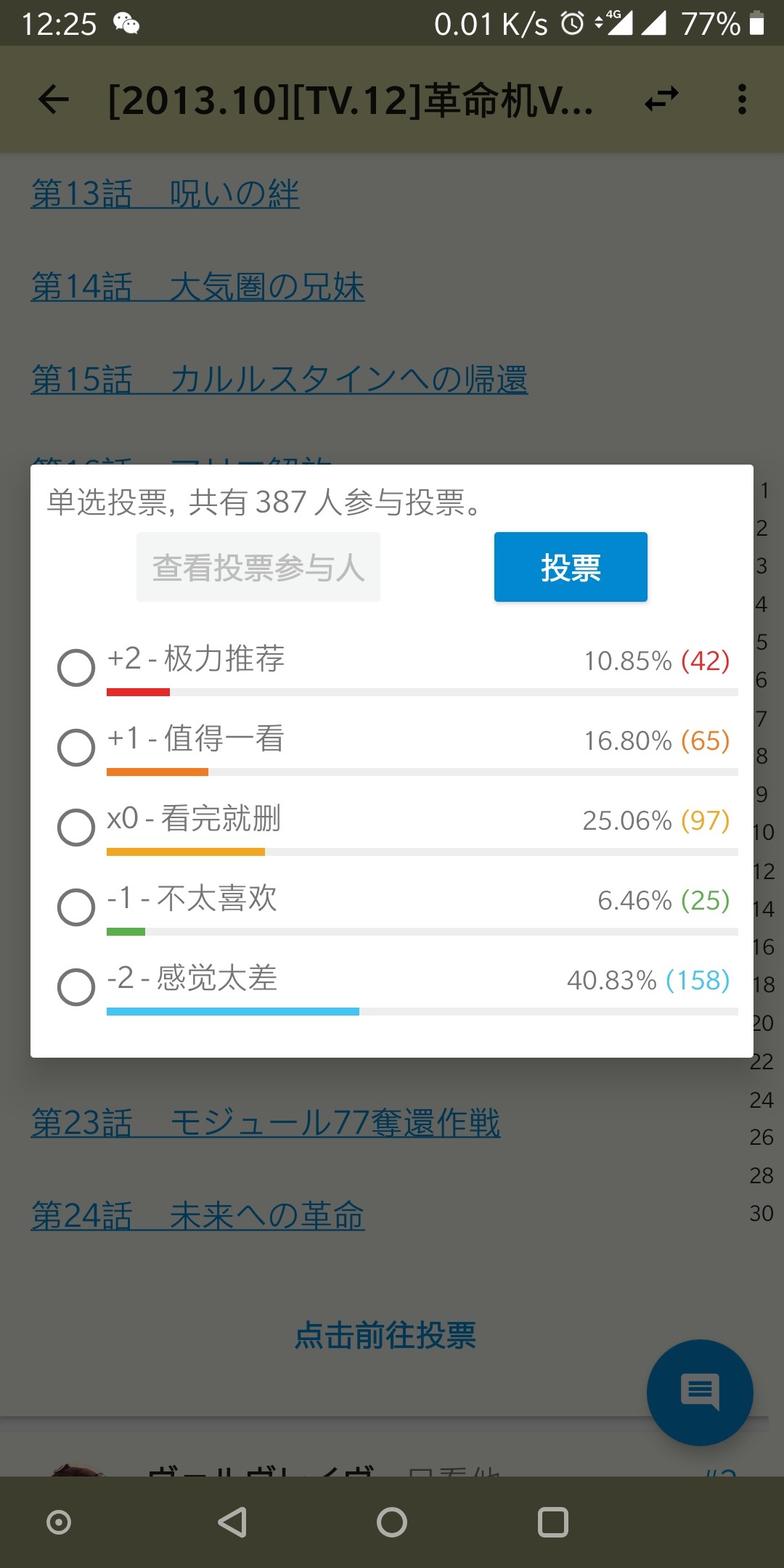Viewport: 784px width, 1568px height.
Task: Tap the 查看投票参与人 button
Action: click(258, 567)
